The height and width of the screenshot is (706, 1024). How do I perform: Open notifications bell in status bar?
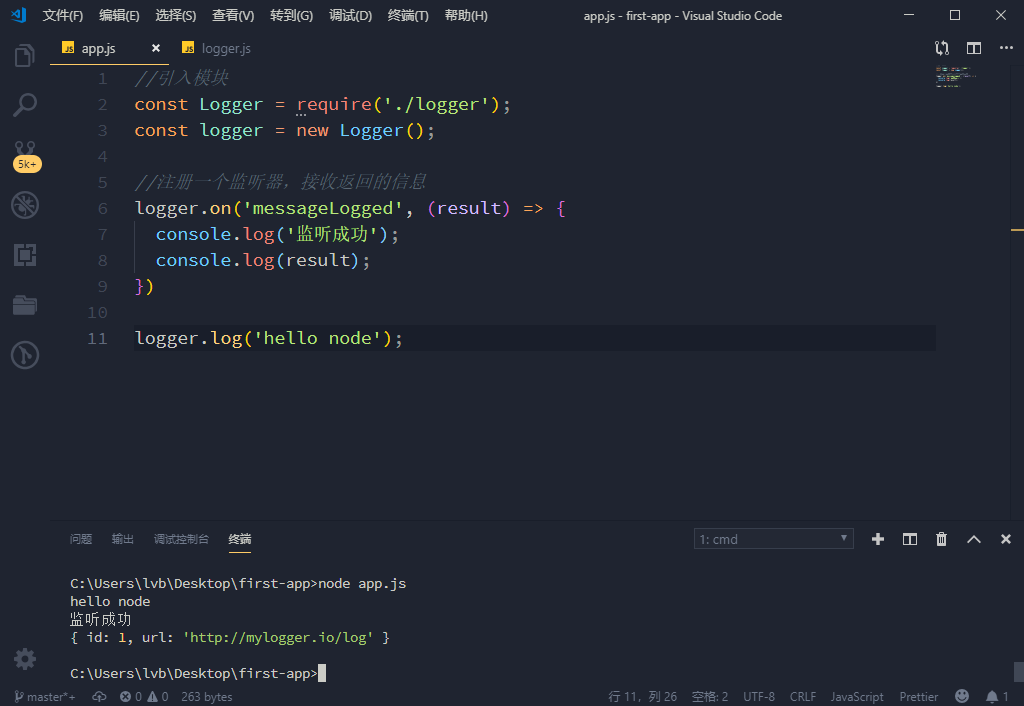click(x=997, y=697)
